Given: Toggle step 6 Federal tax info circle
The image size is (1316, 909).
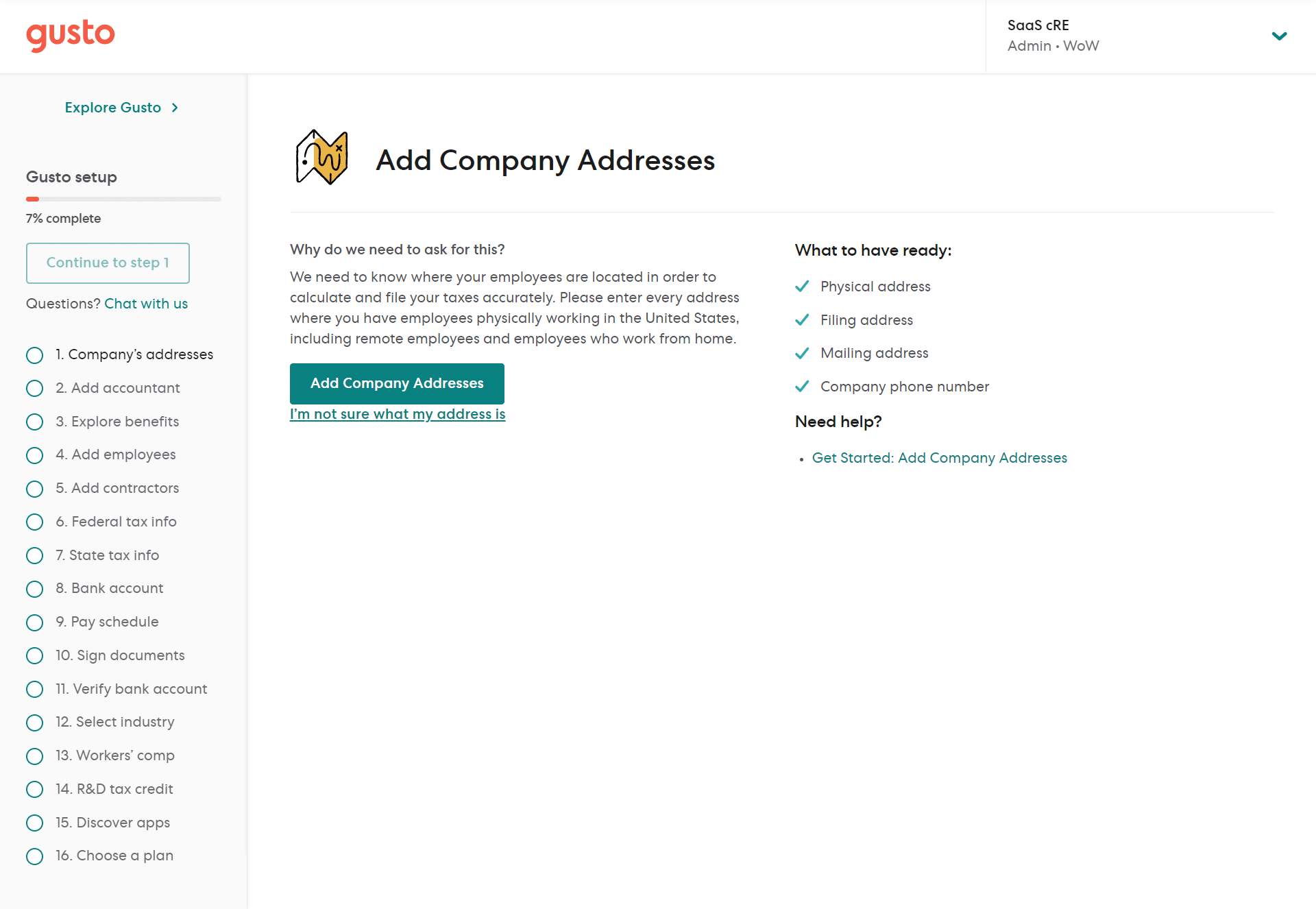Looking at the screenshot, I should [x=35, y=521].
